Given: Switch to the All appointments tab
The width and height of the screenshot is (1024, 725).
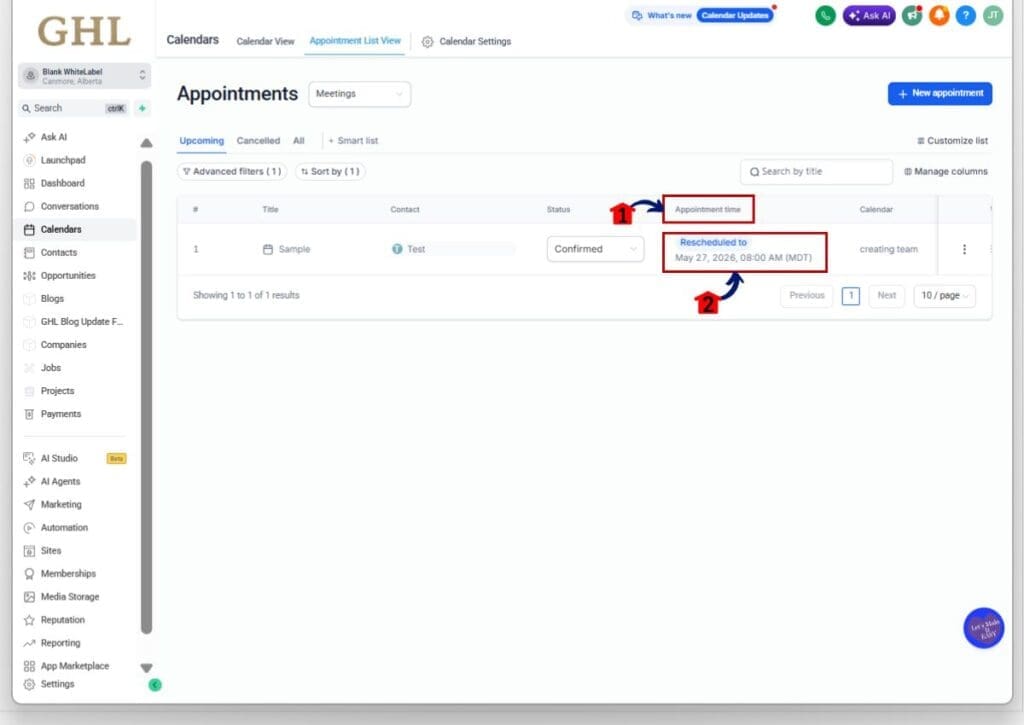Looking at the screenshot, I should point(298,140).
